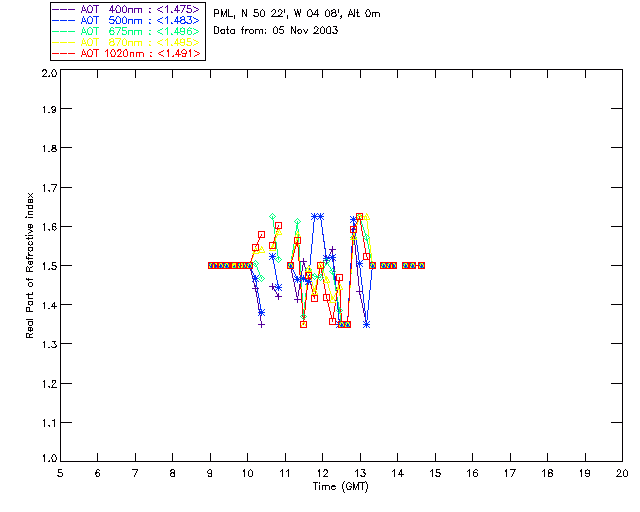This screenshot has height=512, width=640.
Task: Click the x-axis tick label 9
Action: 210,473
